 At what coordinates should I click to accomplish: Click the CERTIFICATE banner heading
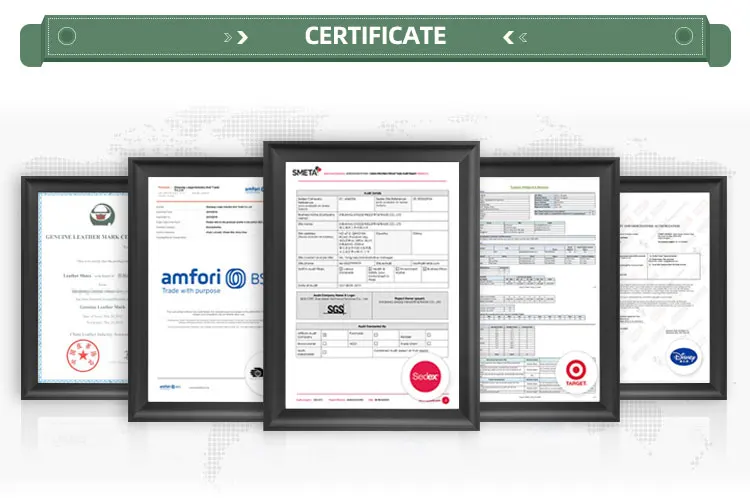pos(375,36)
